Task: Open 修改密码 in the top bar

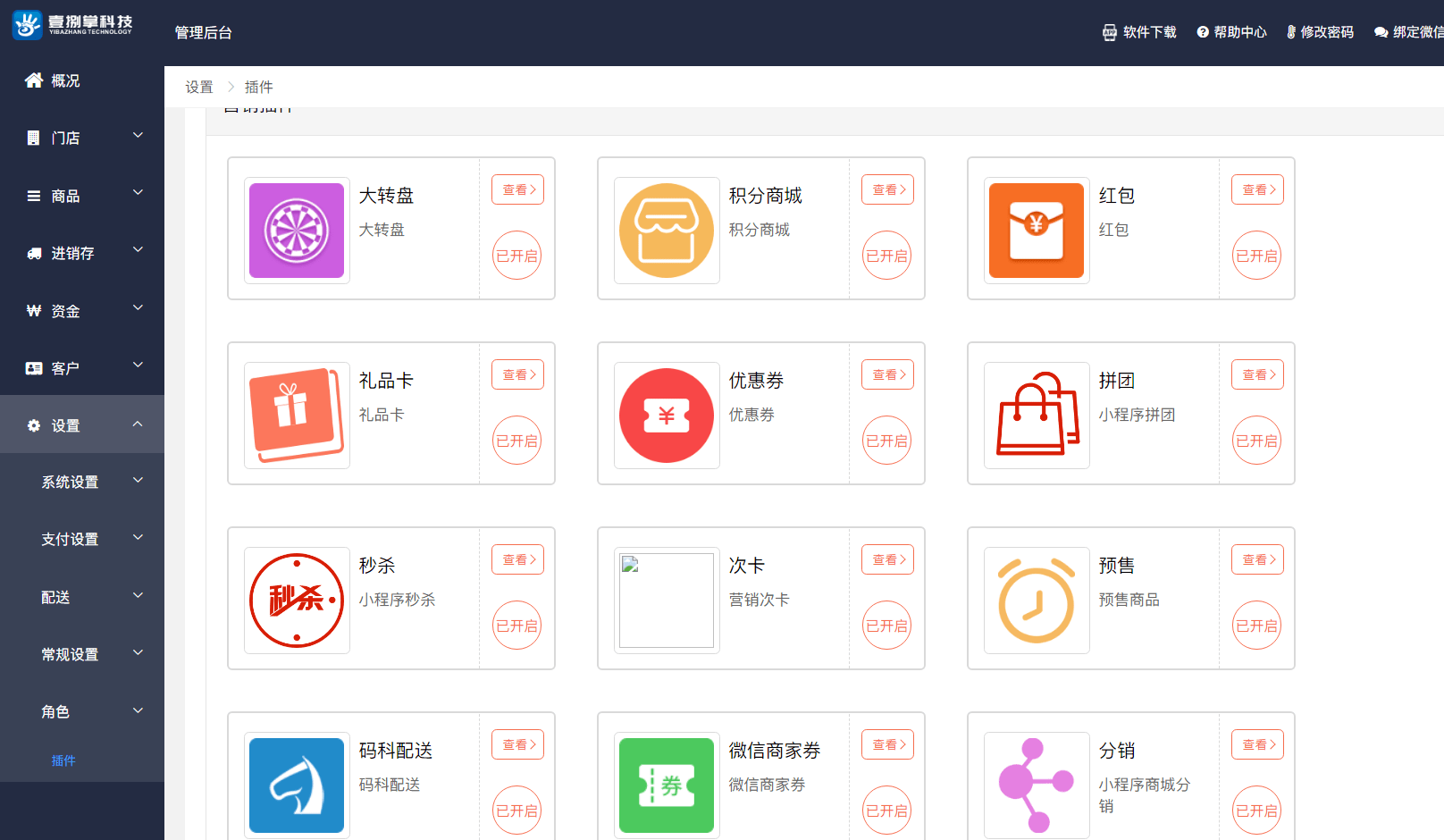Action: tap(1320, 32)
